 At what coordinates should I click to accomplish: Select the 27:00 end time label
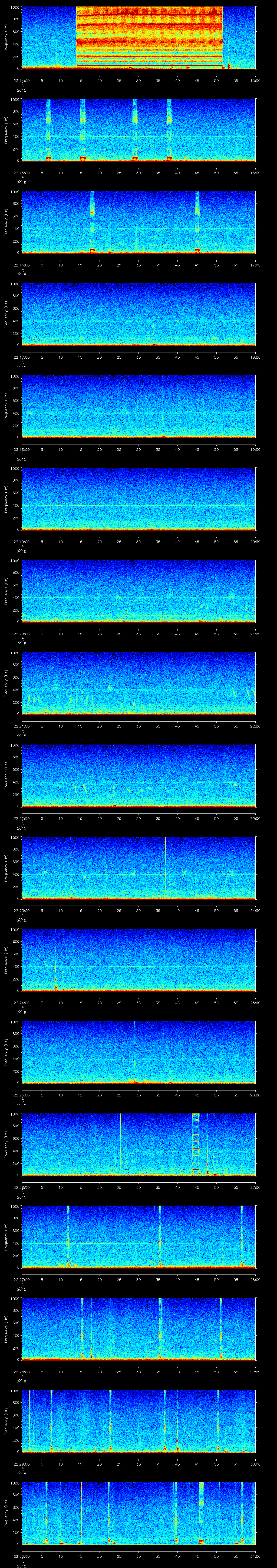pos(255,1187)
